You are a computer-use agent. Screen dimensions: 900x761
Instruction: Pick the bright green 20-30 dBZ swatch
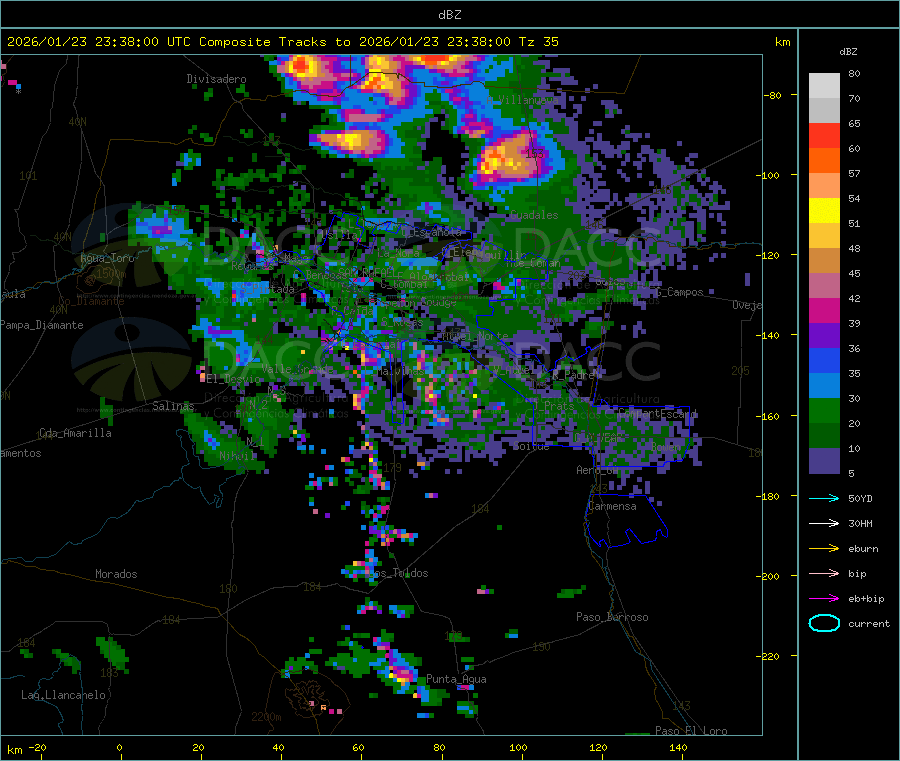click(x=824, y=411)
